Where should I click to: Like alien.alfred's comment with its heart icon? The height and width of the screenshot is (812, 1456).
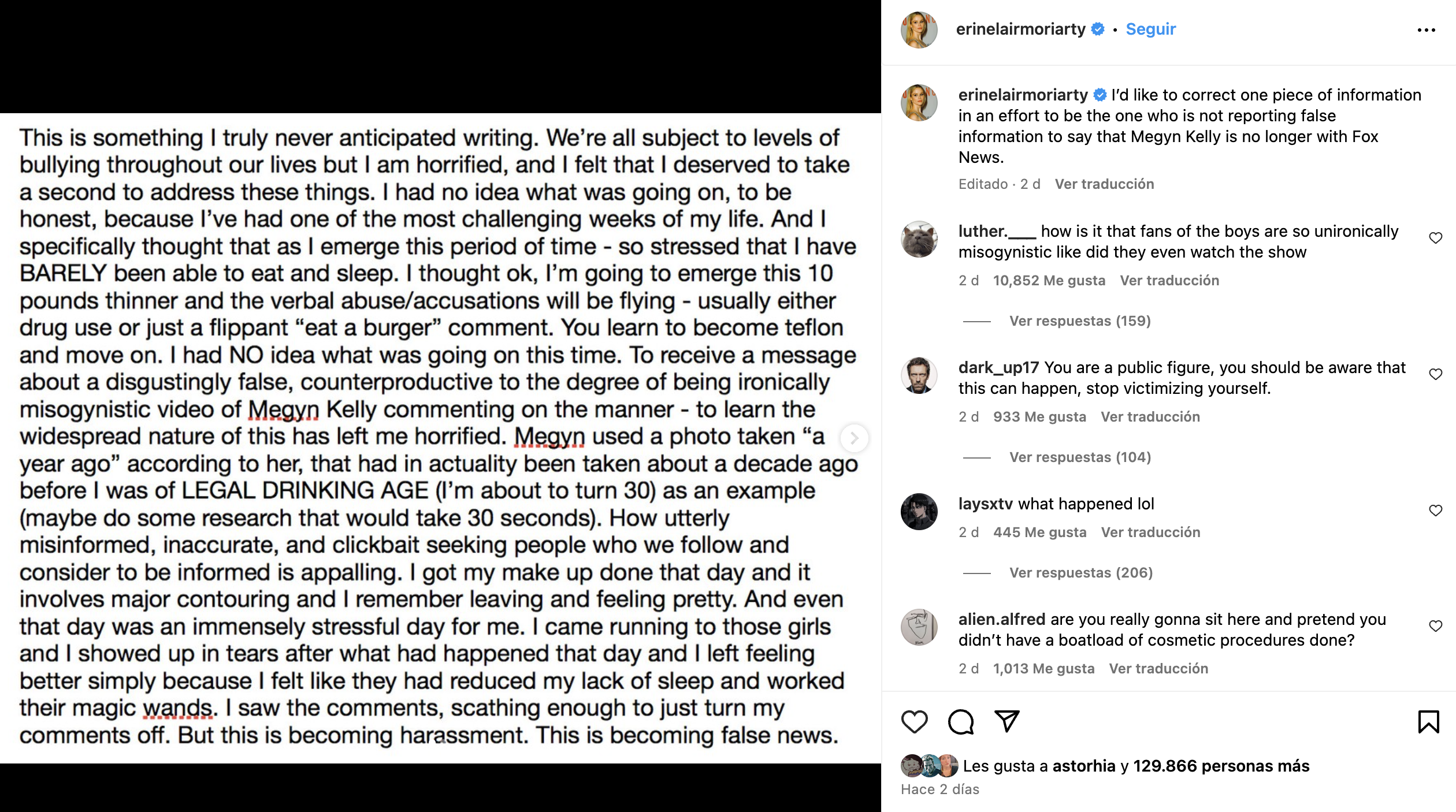1437,625
